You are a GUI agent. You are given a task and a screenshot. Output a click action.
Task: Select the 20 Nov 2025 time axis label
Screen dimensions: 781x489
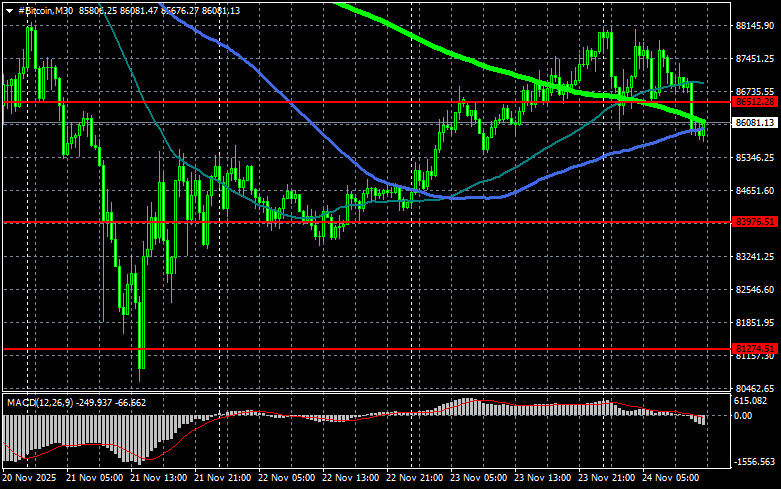29,478
